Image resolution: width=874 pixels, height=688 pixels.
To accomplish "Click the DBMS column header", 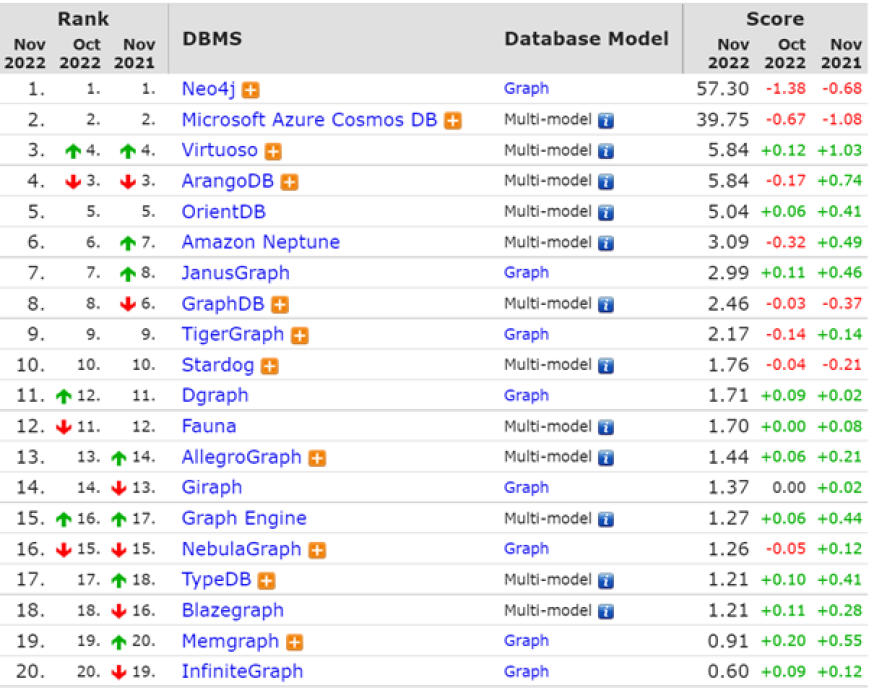I will 212,39.
